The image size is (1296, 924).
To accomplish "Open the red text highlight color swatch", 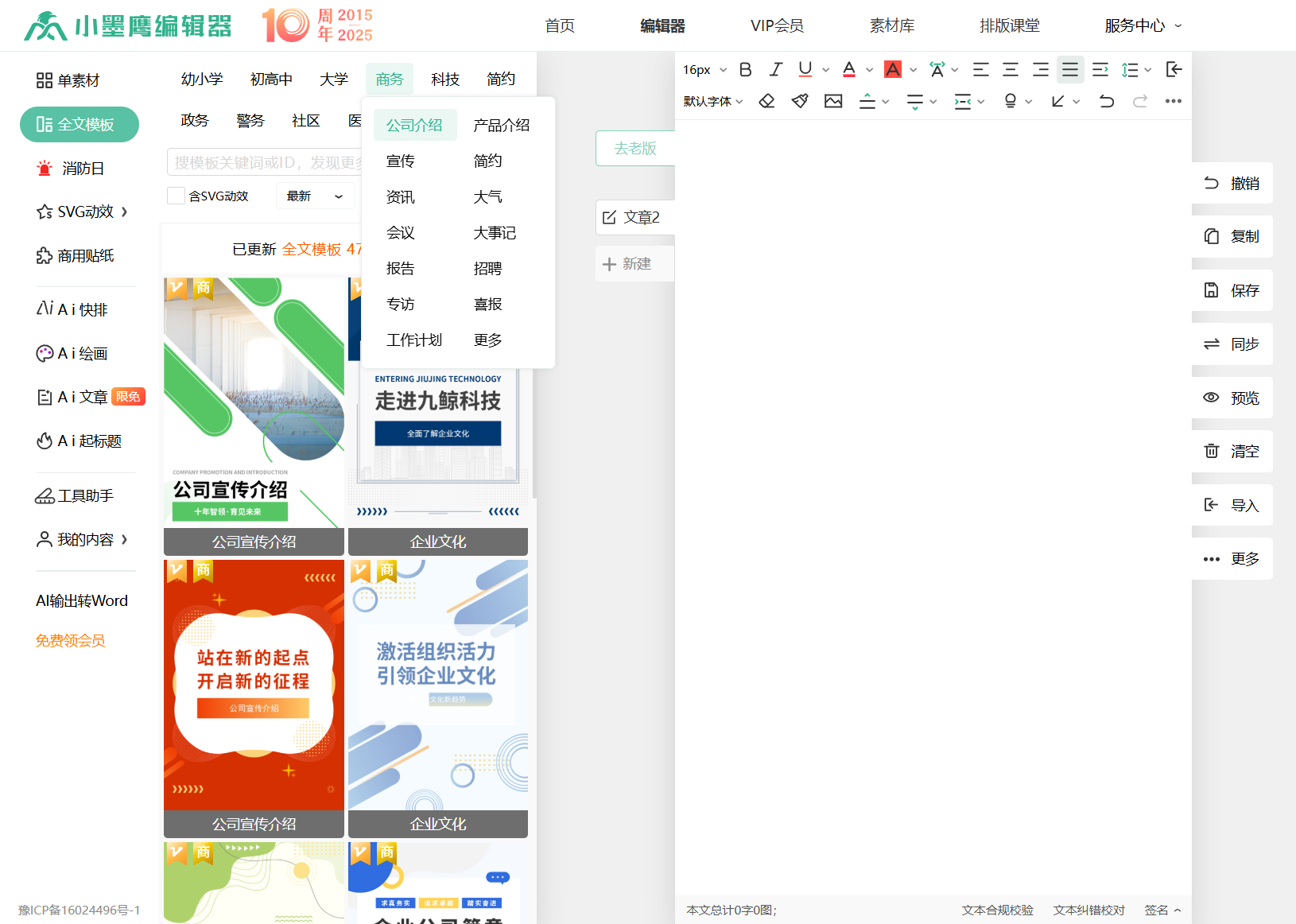I will click(x=893, y=70).
